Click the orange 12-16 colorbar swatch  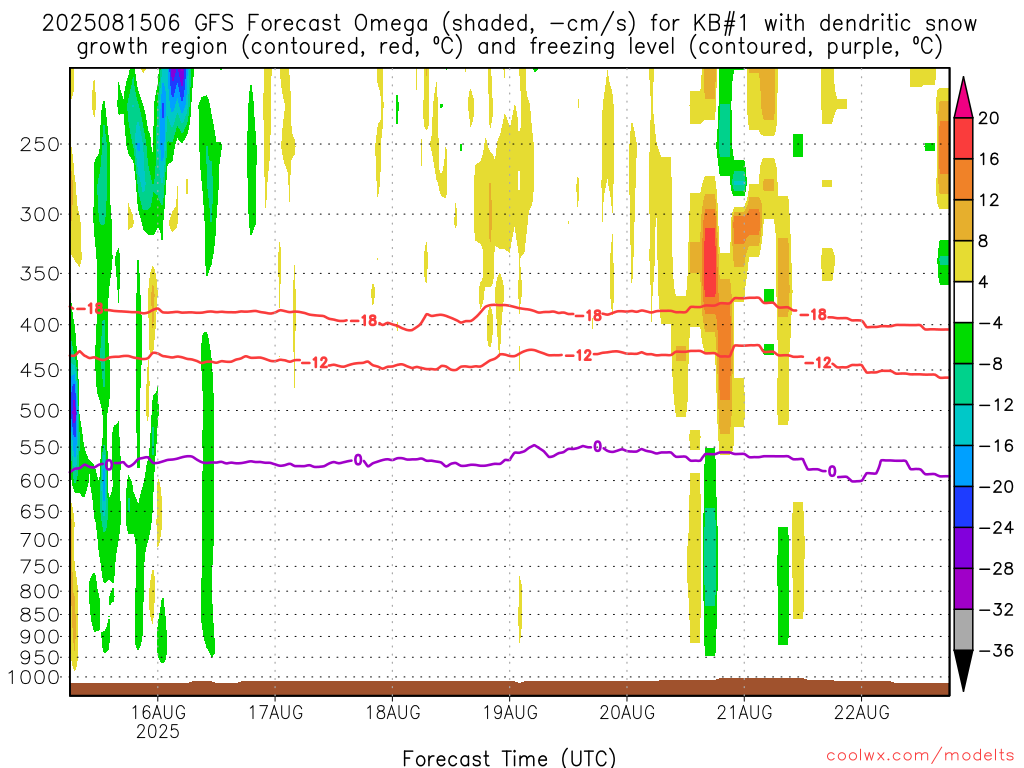pyautogui.click(x=963, y=180)
